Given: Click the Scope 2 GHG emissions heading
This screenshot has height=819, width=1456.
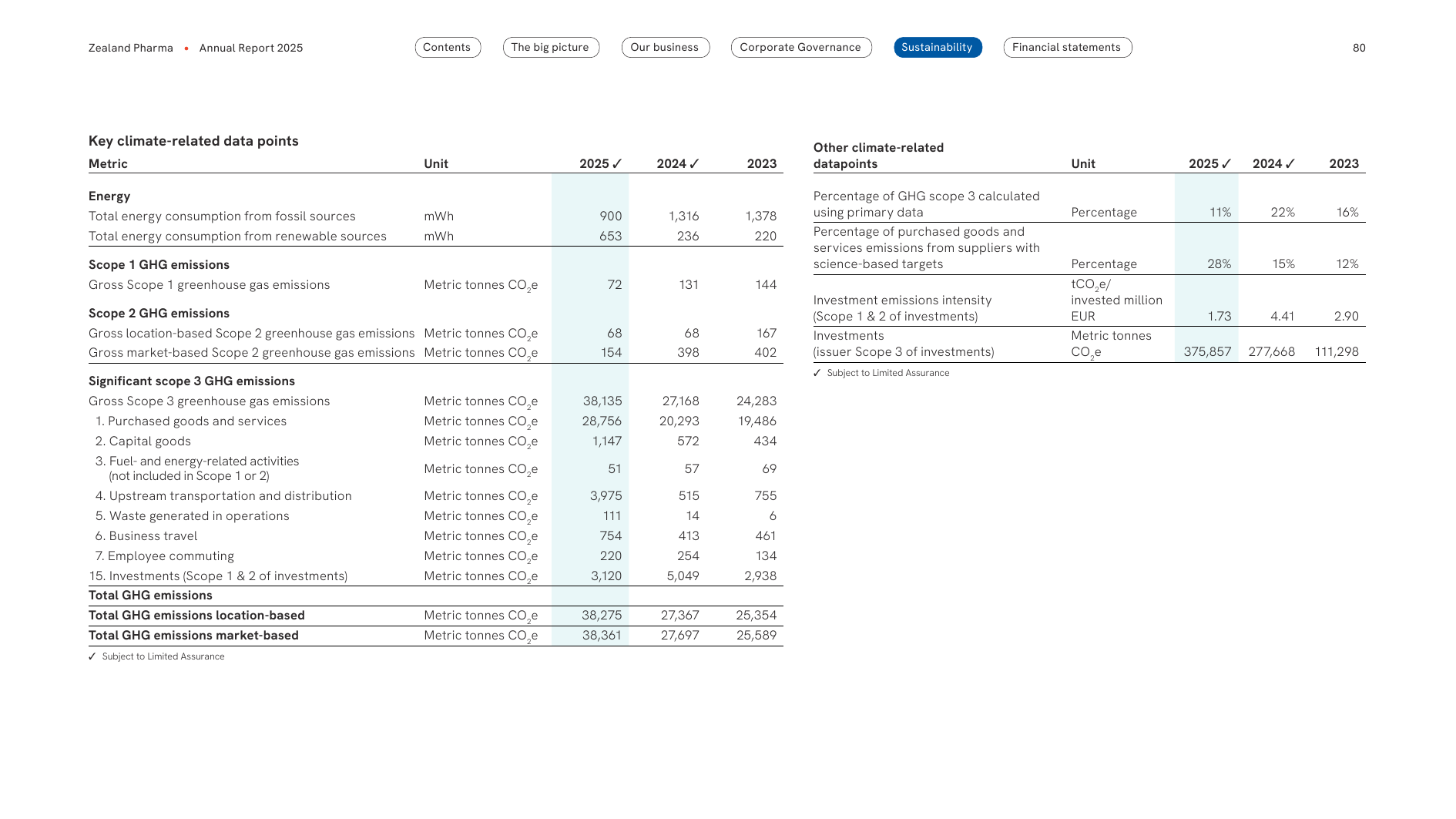Looking at the screenshot, I should (159, 314).
